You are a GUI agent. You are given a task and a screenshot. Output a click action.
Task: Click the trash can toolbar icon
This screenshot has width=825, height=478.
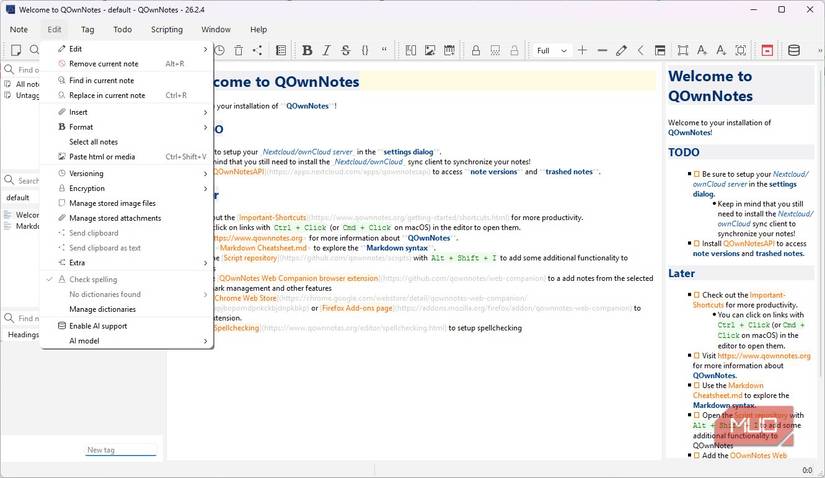[238, 50]
